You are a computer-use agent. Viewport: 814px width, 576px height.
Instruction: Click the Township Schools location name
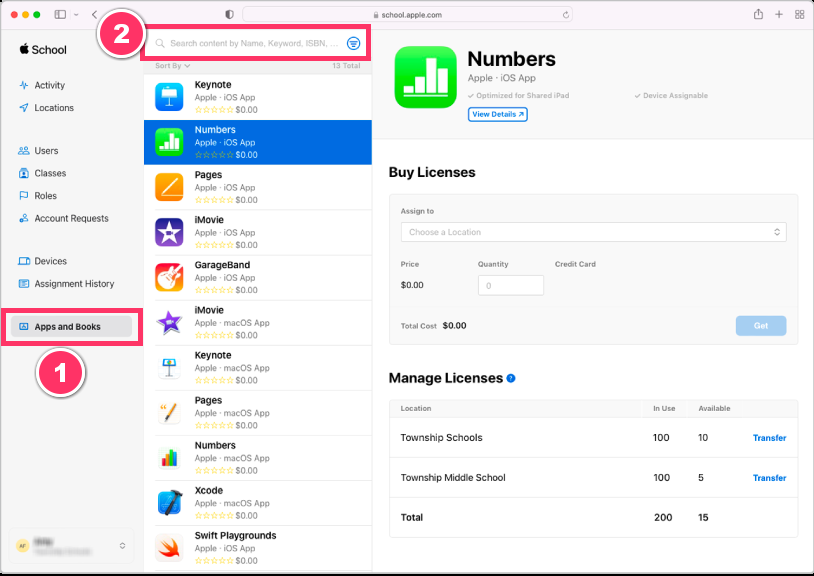(441, 438)
